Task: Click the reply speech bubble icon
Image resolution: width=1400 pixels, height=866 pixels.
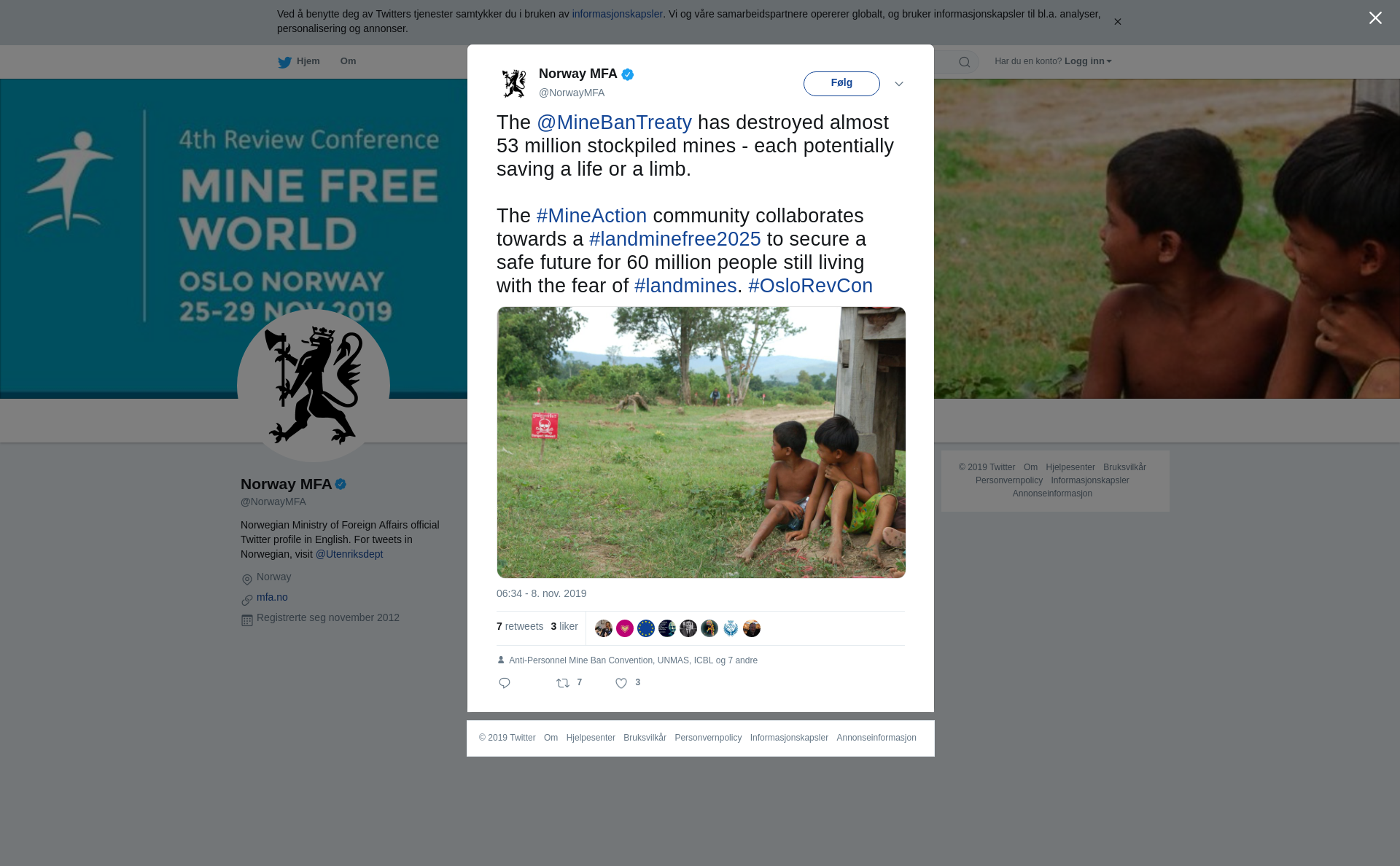Action: [505, 683]
